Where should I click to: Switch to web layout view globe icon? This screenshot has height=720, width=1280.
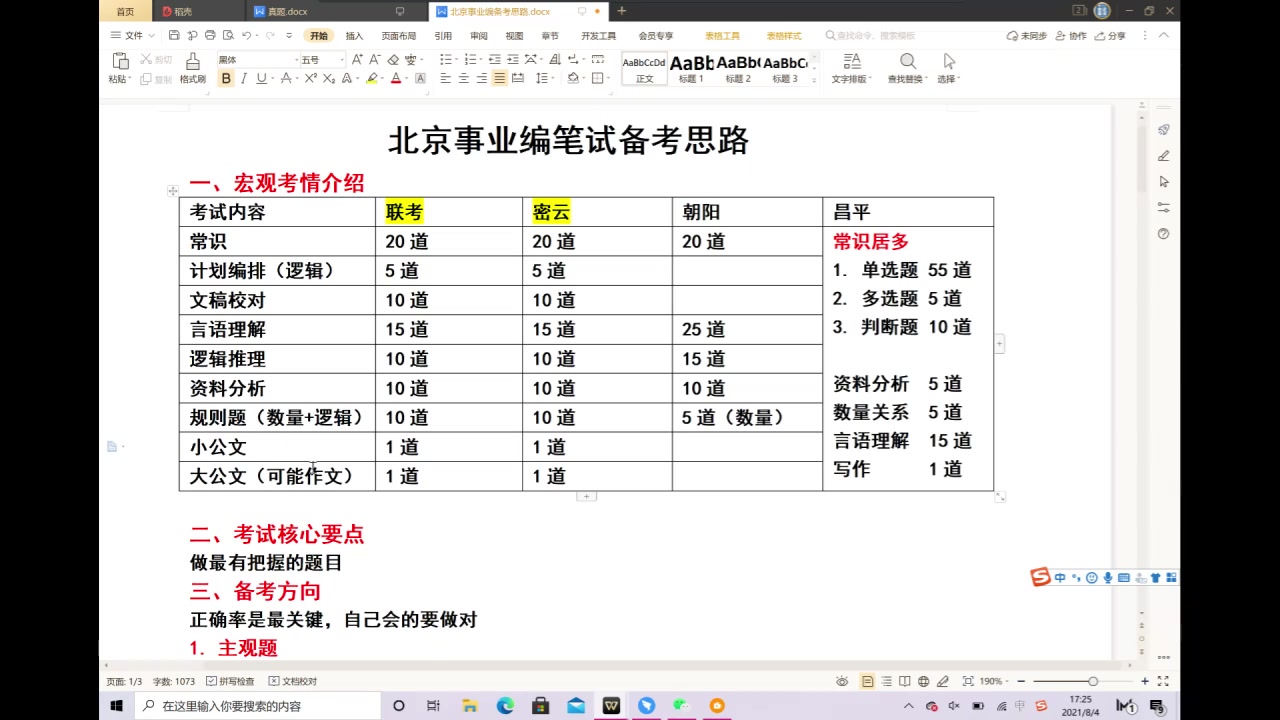pos(923,681)
